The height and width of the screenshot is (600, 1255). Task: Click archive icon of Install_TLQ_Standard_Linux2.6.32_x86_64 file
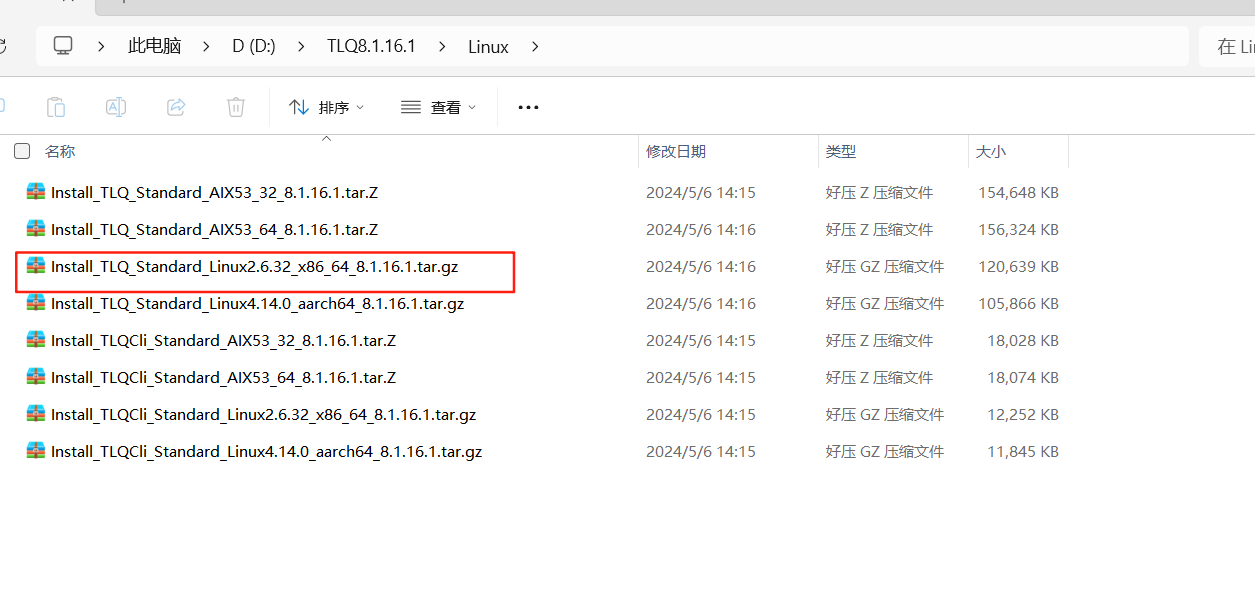[x=36, y=266]
